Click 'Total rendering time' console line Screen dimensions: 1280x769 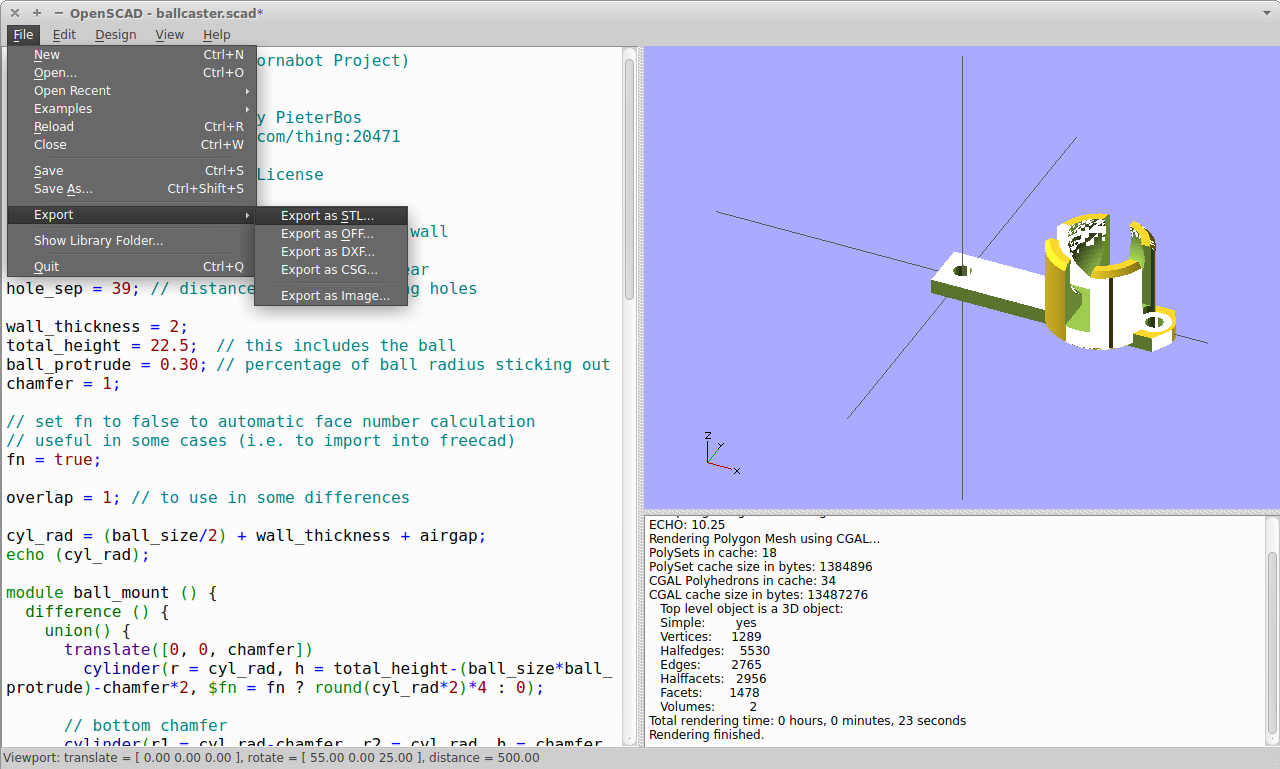tap(807, 721)
